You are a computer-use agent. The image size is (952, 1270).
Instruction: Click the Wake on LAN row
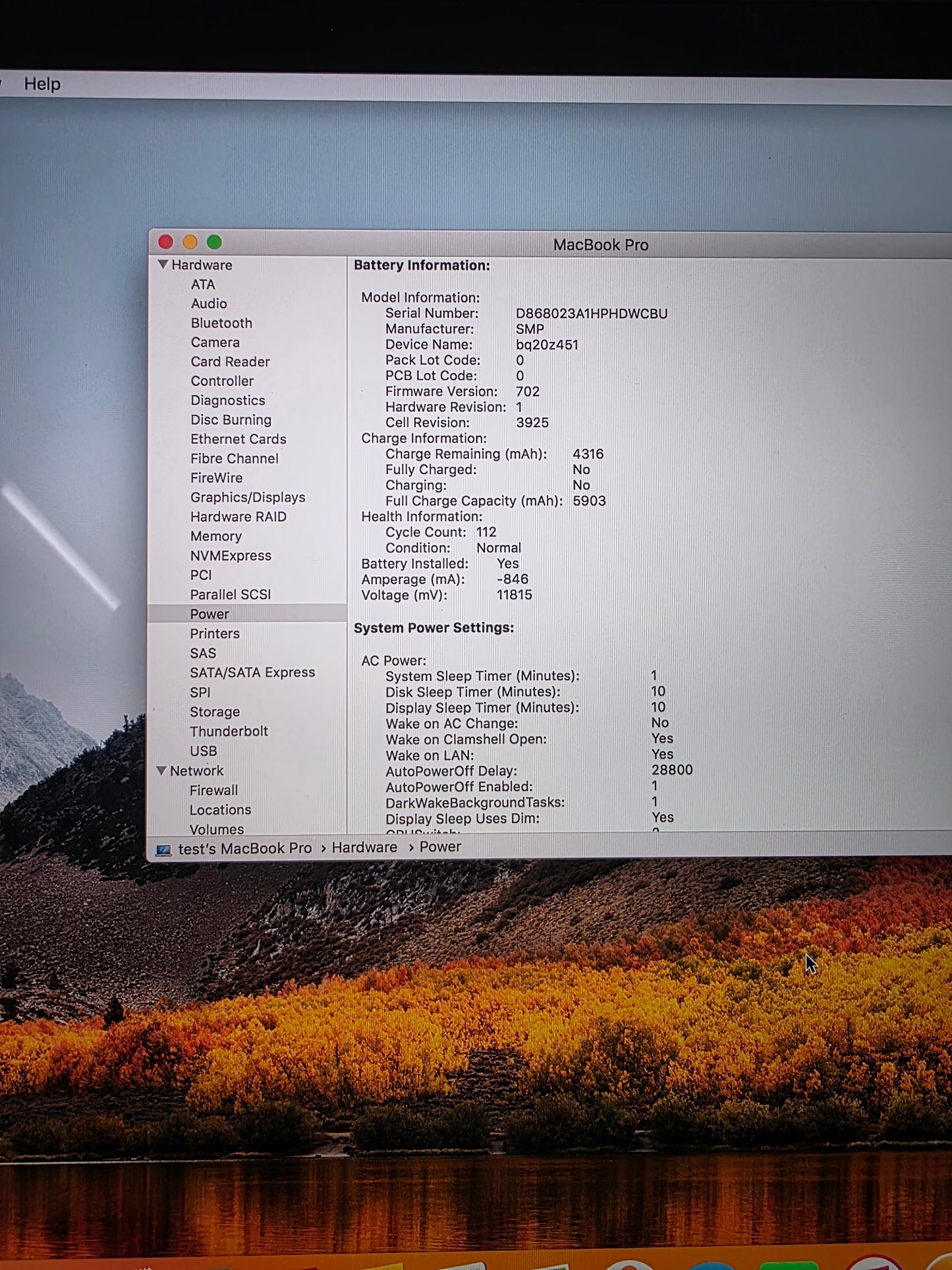pyautogui.click(x=530, y=755)
